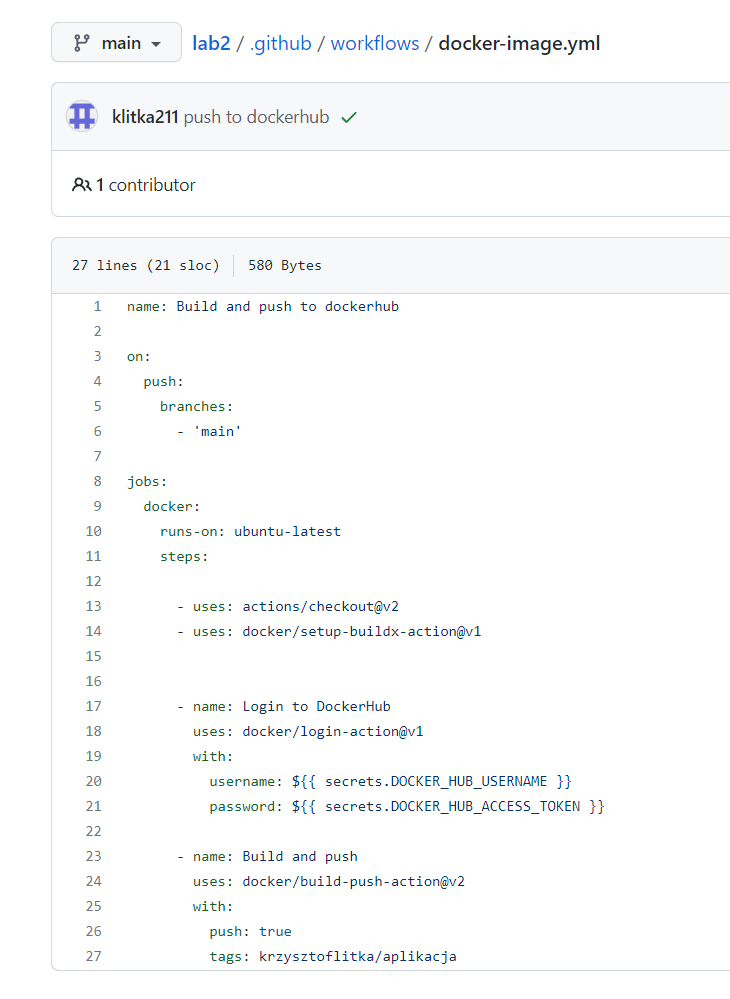Open the main branch selector dropdown

coord(117,43)
